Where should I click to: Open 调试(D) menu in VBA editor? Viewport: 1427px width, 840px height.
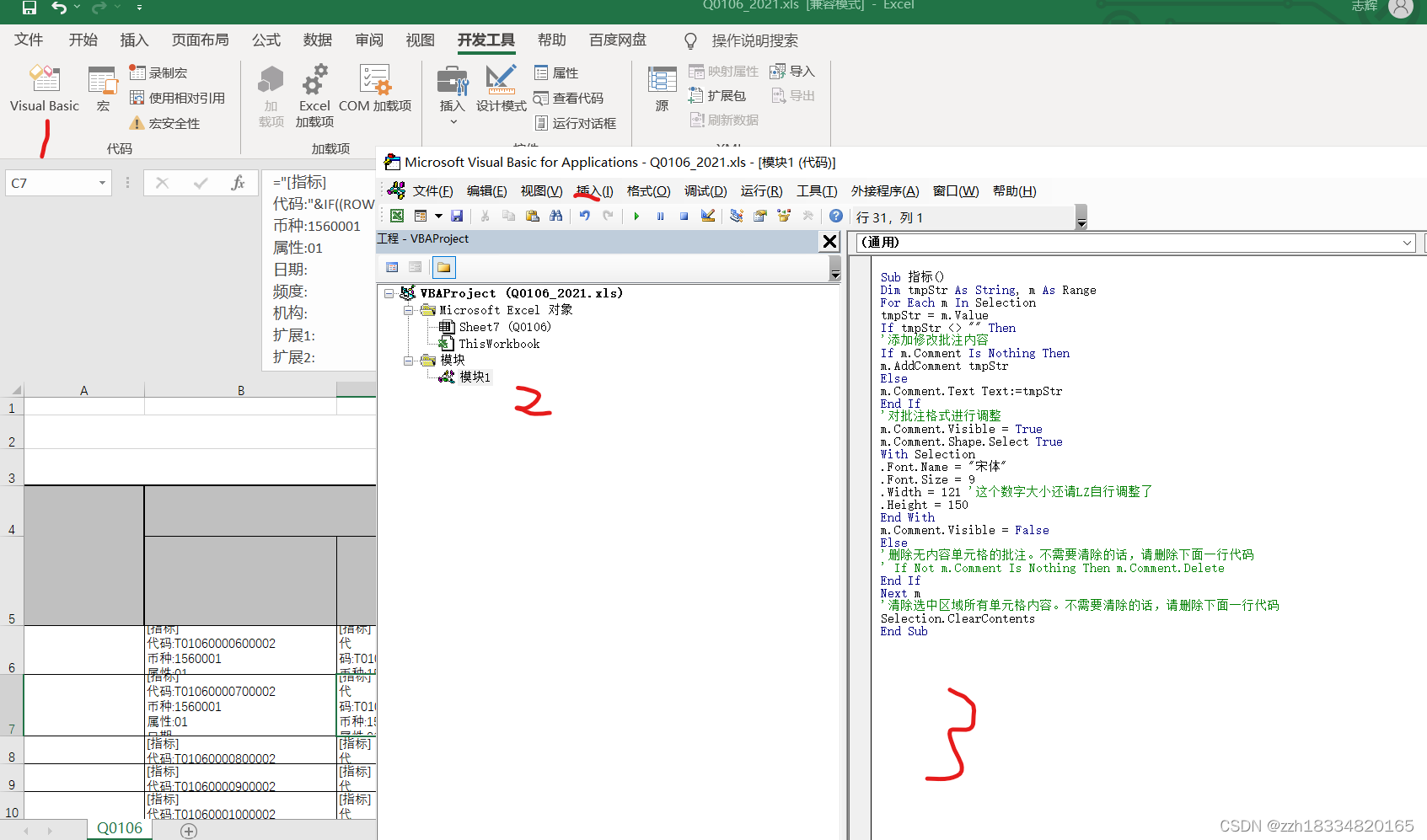click(x=705, y=191)
